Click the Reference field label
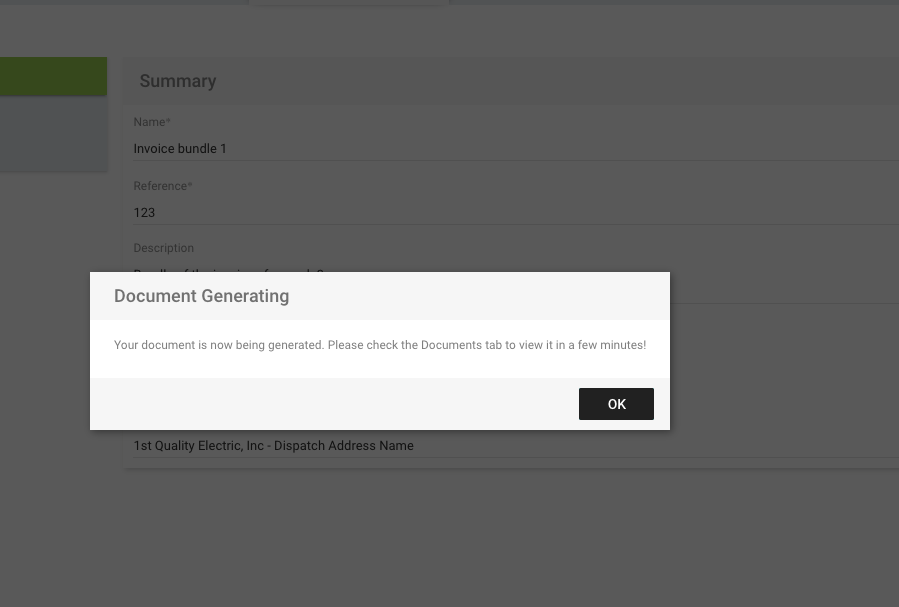The height and width of the screenshot is (607, 899). [162, 186]
